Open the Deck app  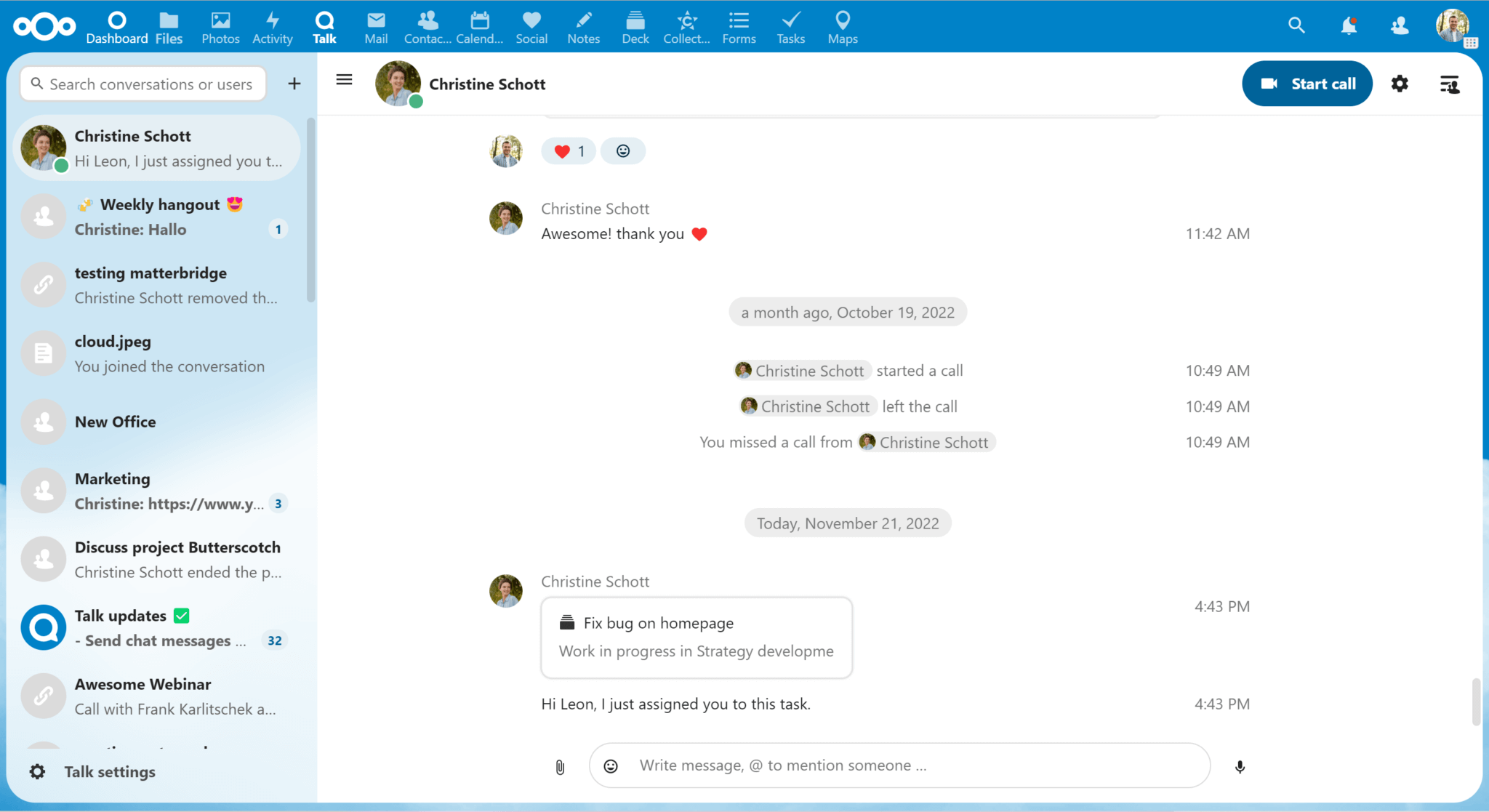point(634,27)
